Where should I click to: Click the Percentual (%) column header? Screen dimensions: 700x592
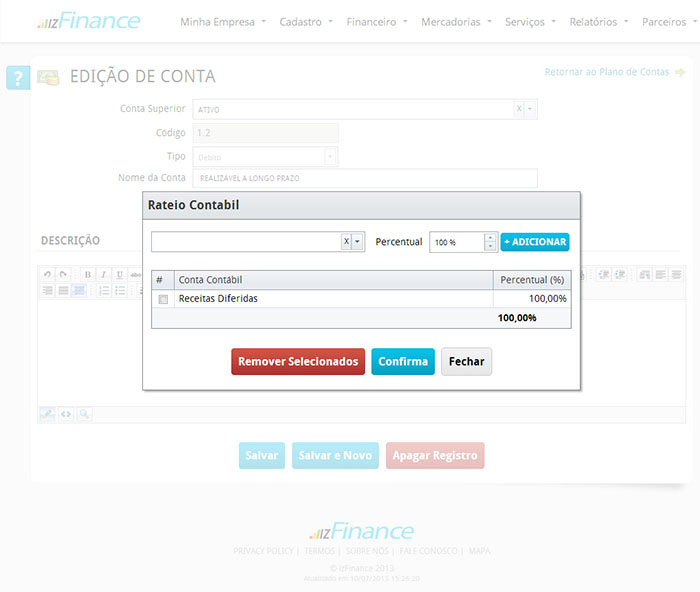click(x=532, y=280)
